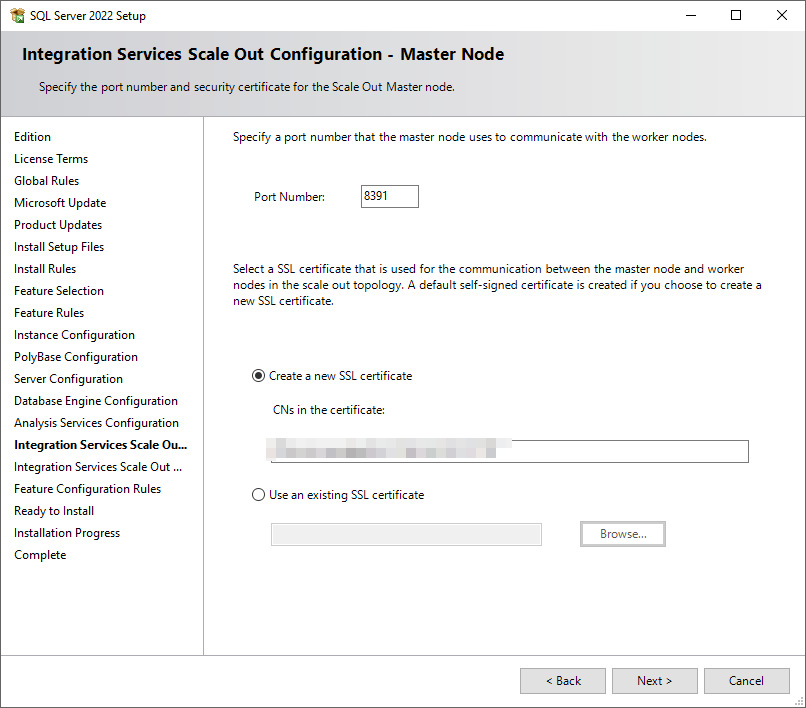Viewport: 806px width, 708px height.
Task: Advance to the next setup page
Action: (654, 680)
